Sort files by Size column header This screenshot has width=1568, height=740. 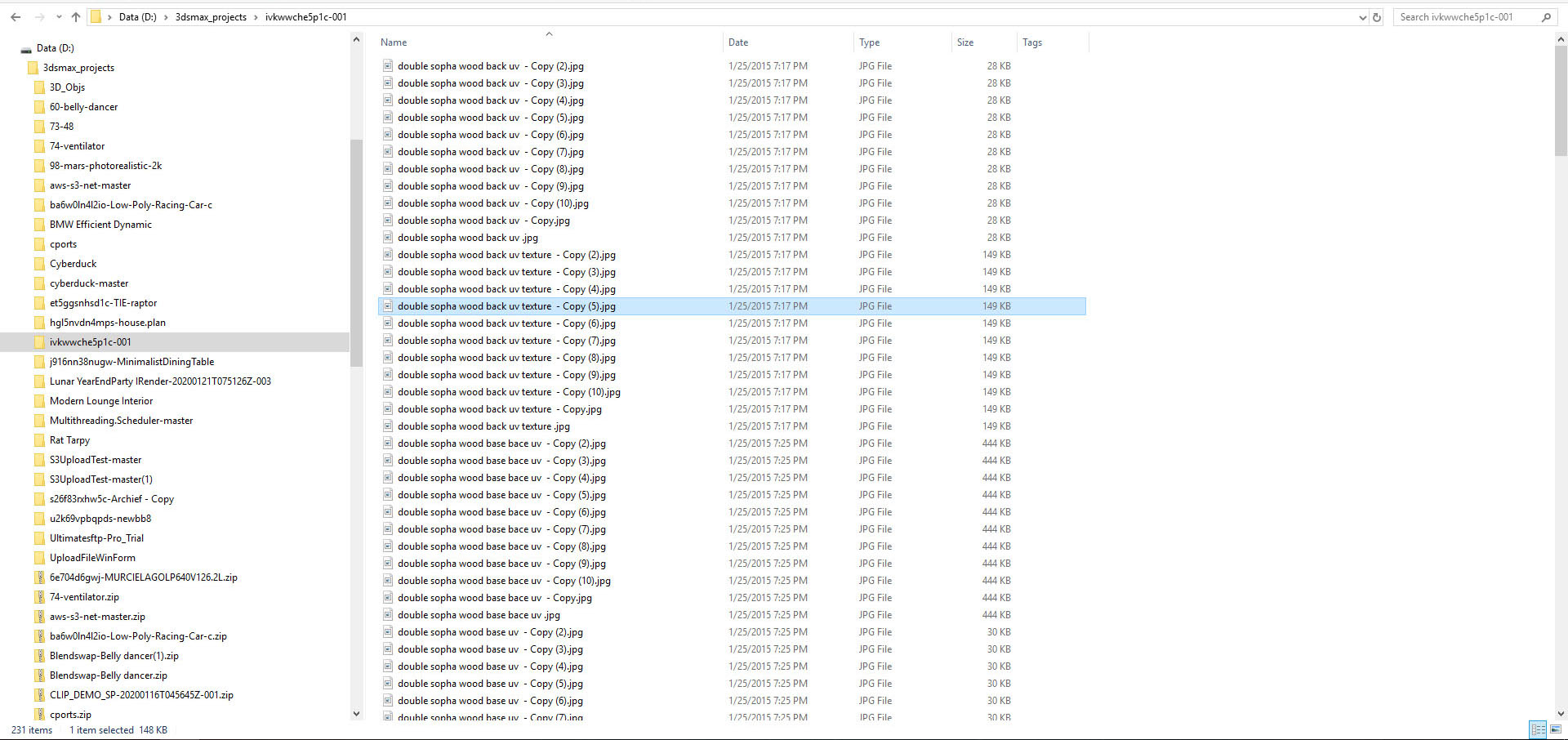click(x=965, y=42)
